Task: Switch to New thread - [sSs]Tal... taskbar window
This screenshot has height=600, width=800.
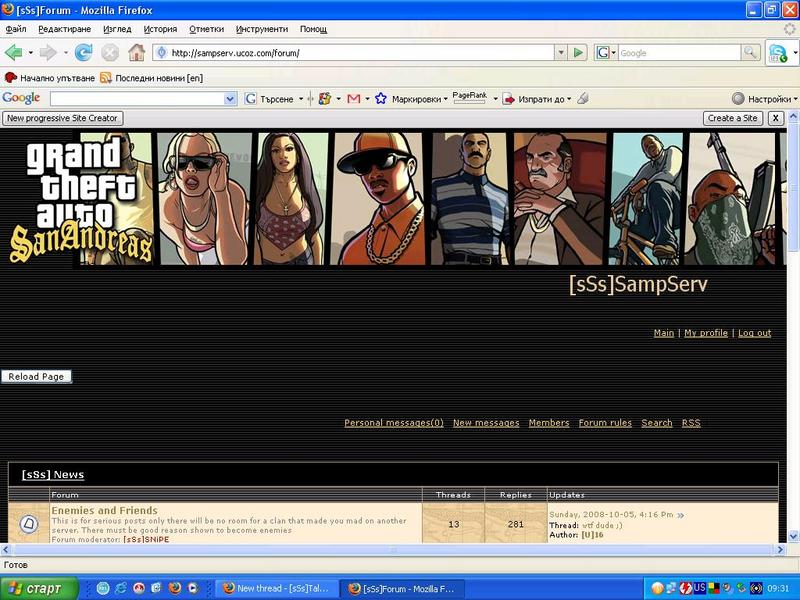Action: pyautogui.click(x=276, y=588)
